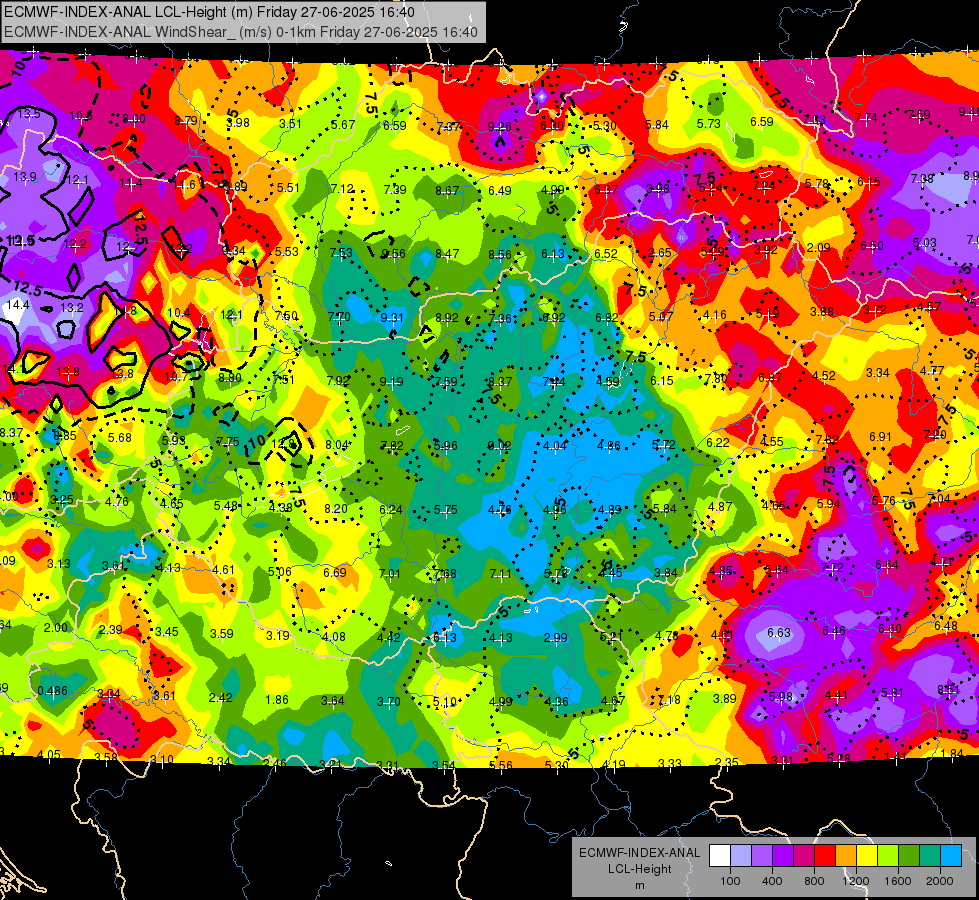Click the map value 2.42

pyautogui.click(x=220, y=698)
